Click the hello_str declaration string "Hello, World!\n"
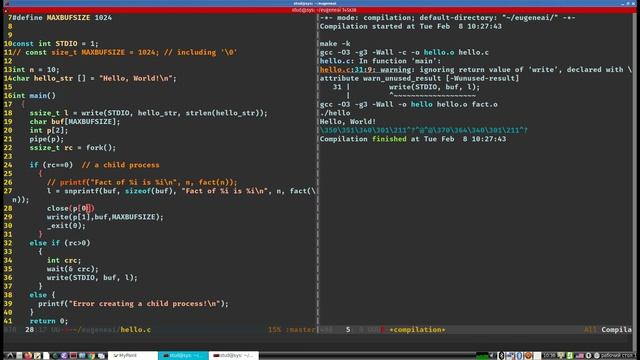The height and width of the screenshot is (360, 640). tap(136, 78)
